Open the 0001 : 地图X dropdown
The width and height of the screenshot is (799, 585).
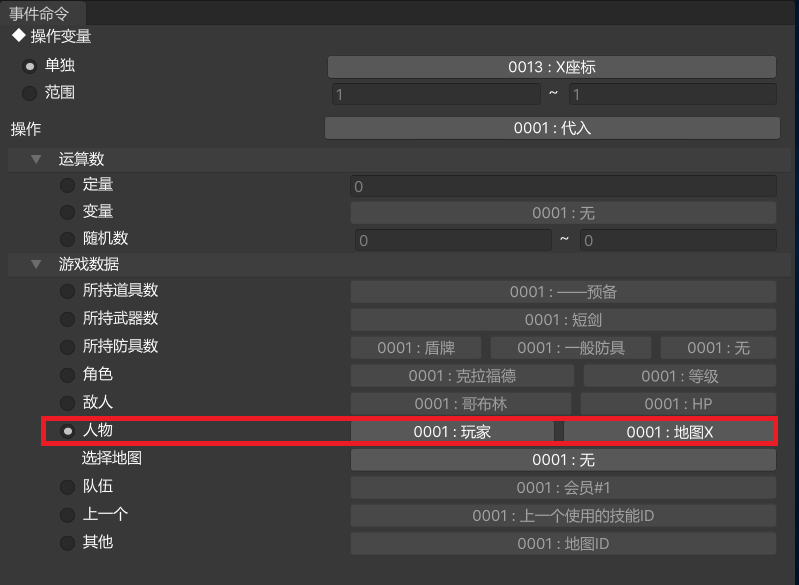[669, 432]
